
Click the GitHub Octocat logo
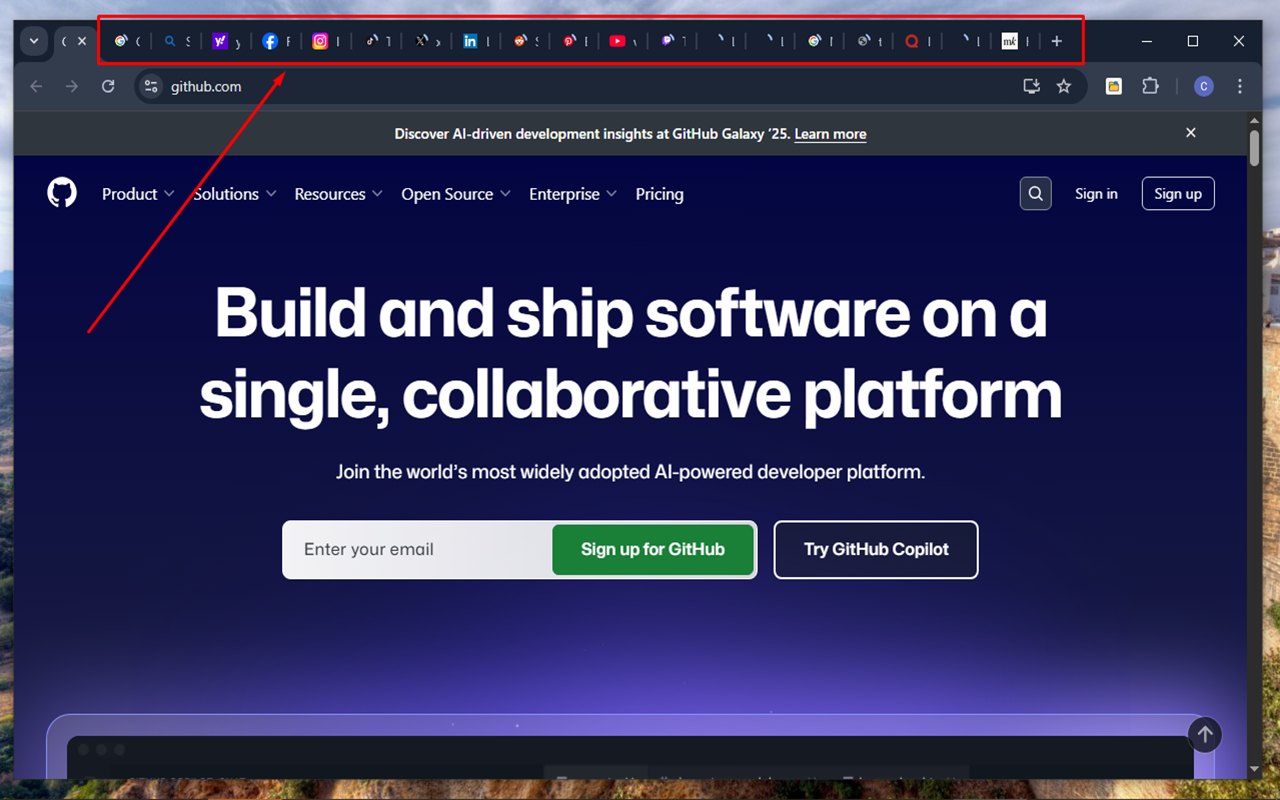click(62, 193)
